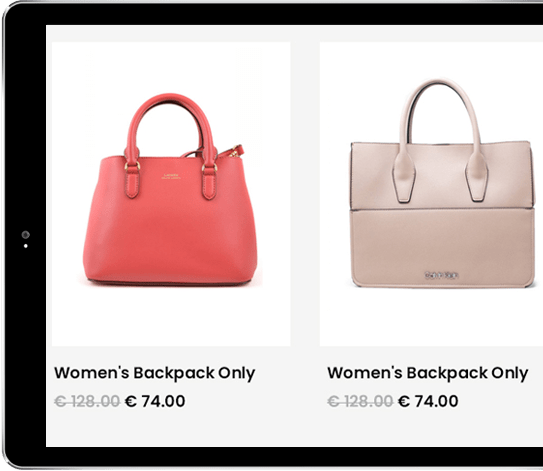Click gold buckle on red bag's right strap

(x=210, y=168)
